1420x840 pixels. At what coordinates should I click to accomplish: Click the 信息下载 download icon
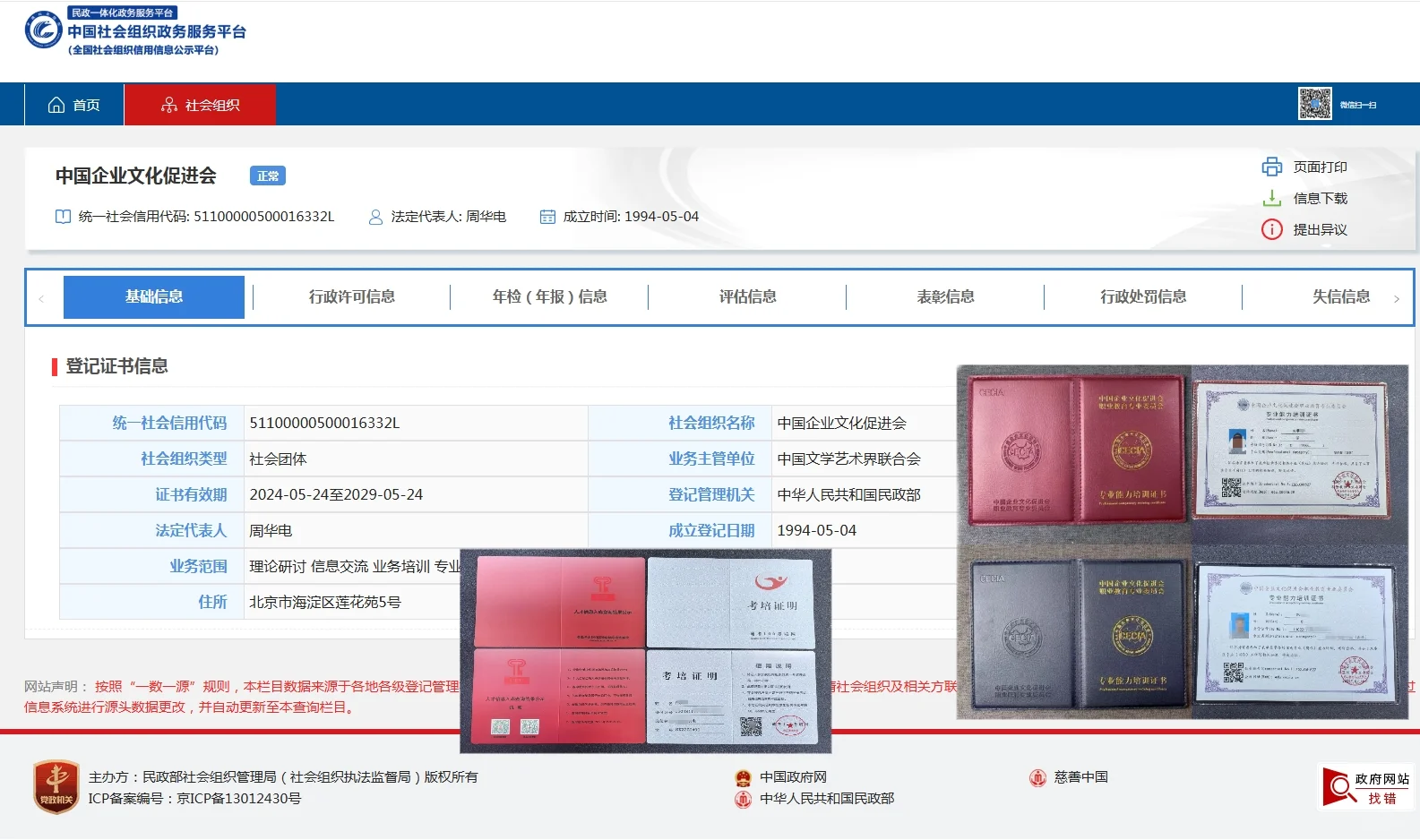(x=1272, y=198)
